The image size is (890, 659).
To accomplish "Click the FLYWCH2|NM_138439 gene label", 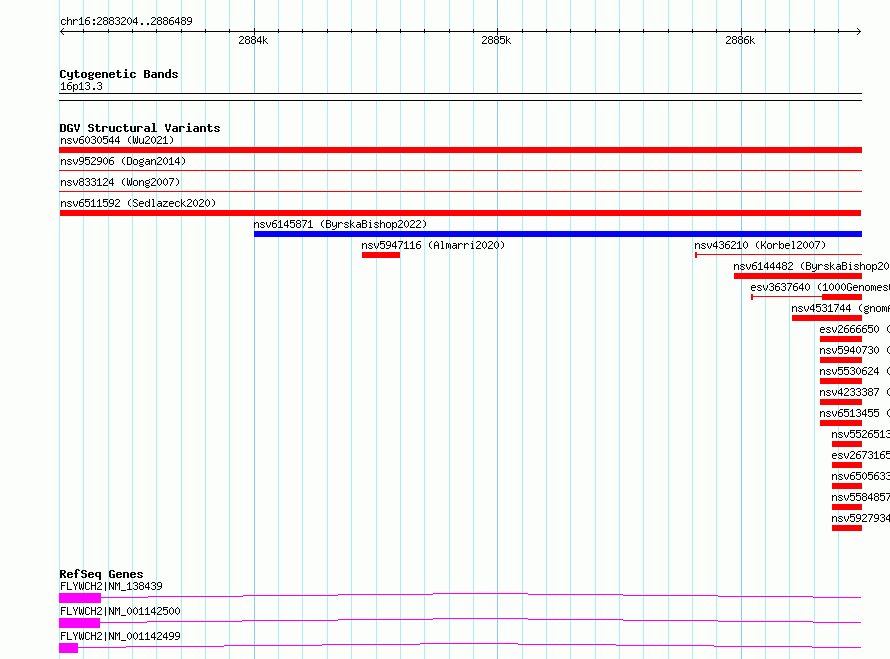I will tap(111, 586).
